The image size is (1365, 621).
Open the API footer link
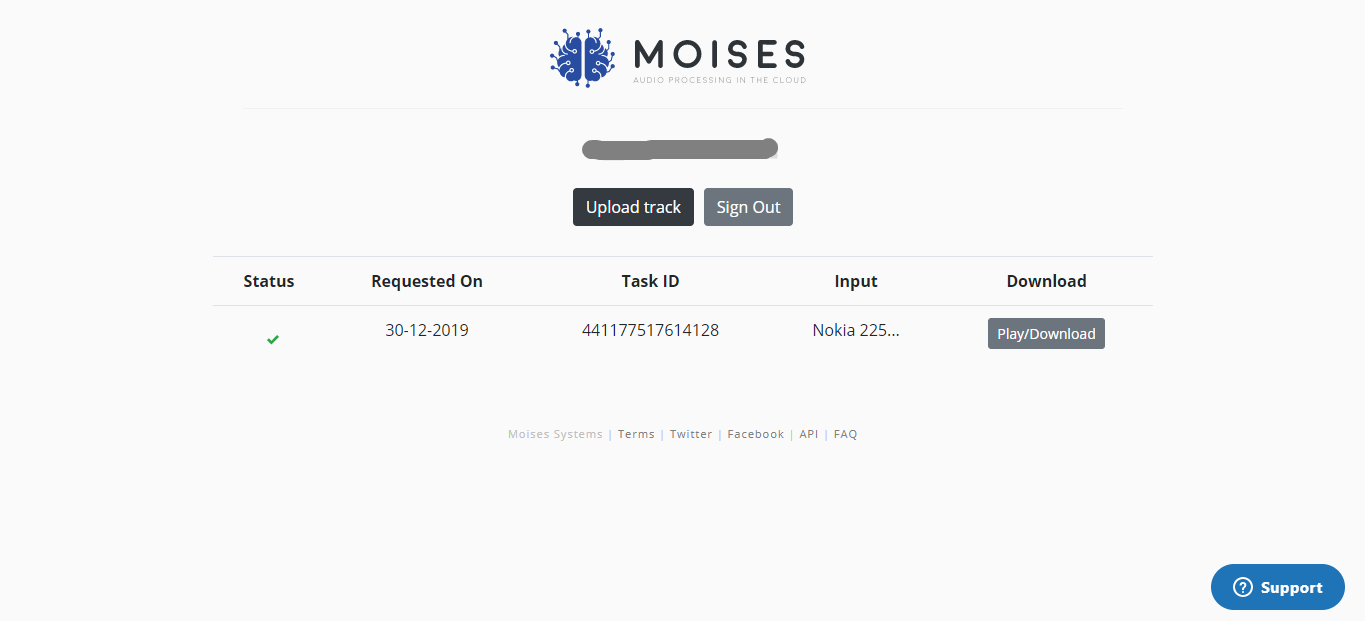point(809,434)
